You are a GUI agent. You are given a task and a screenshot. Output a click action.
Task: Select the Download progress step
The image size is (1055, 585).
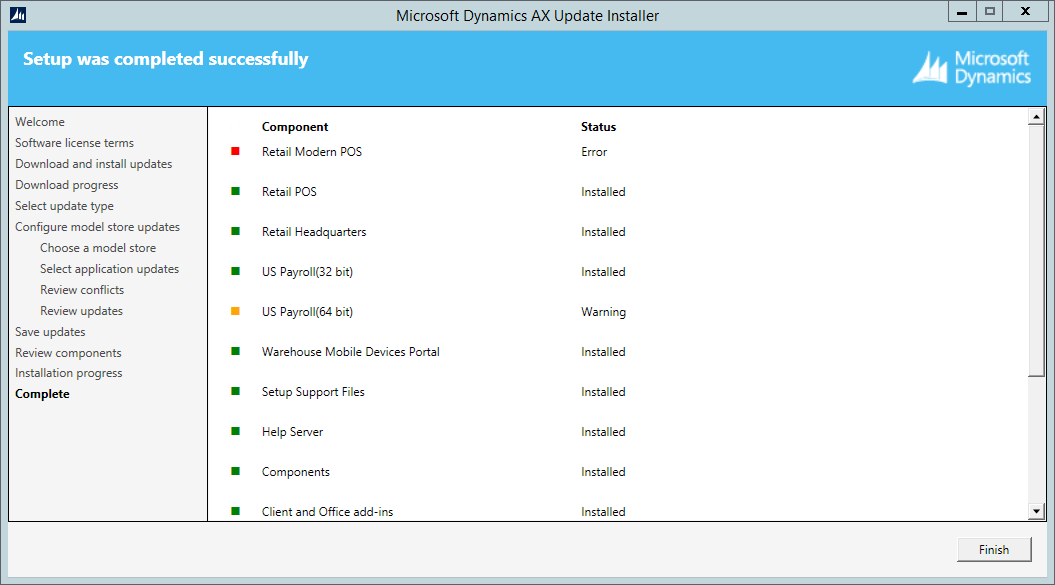[x=67, y=184]
